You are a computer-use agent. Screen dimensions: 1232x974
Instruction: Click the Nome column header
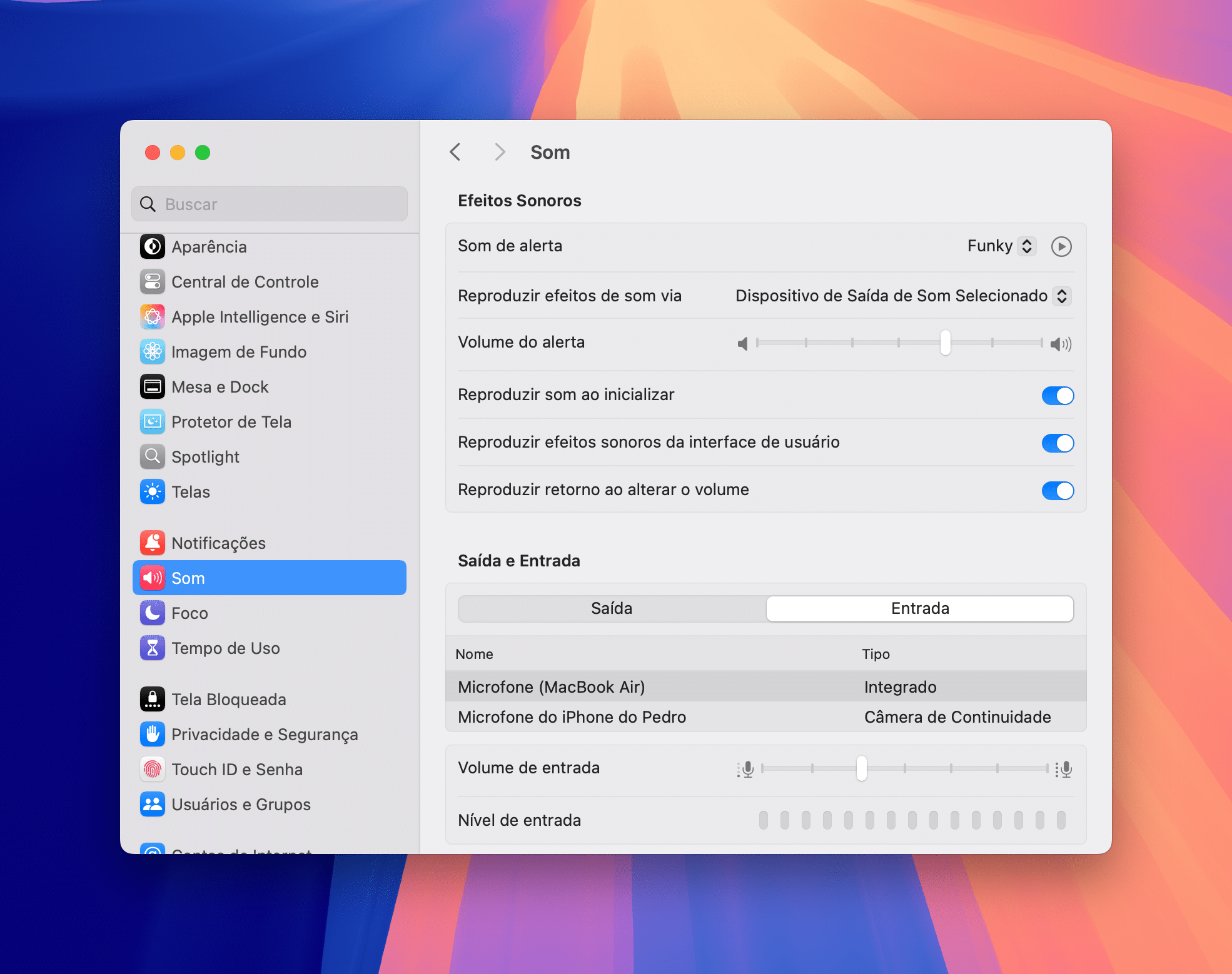[474, 655]
